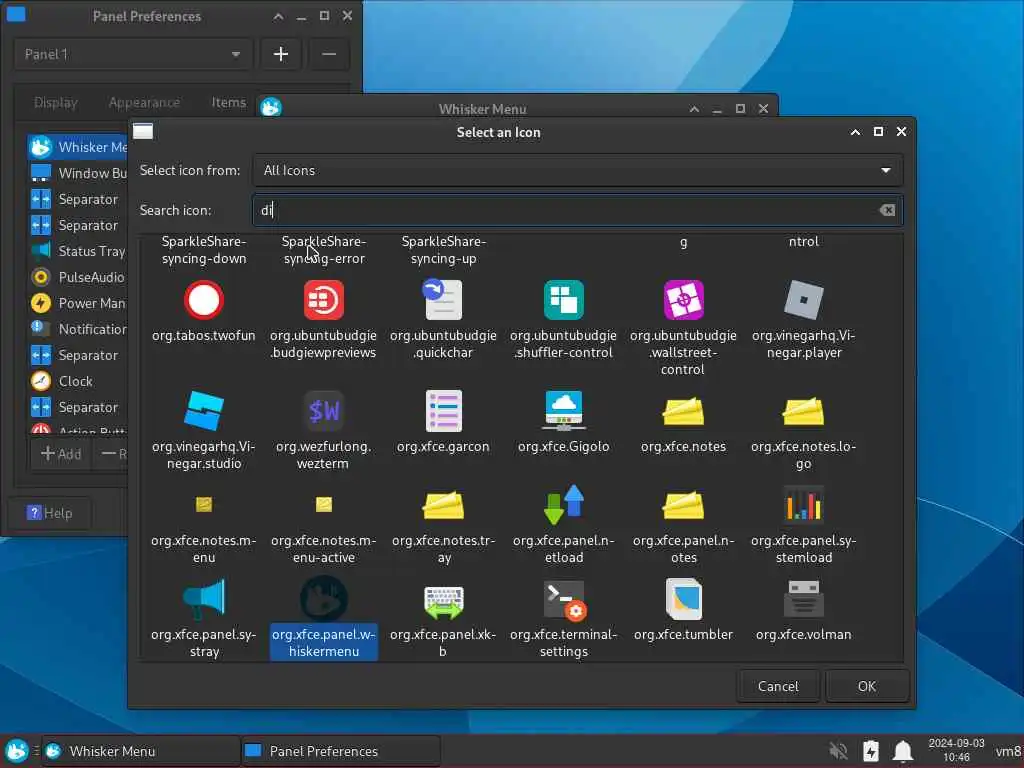The width and height of the screenshot is (1024, 768).
Task: Select the org.xfce.terminal-settings icon
Action: (565, 600)
